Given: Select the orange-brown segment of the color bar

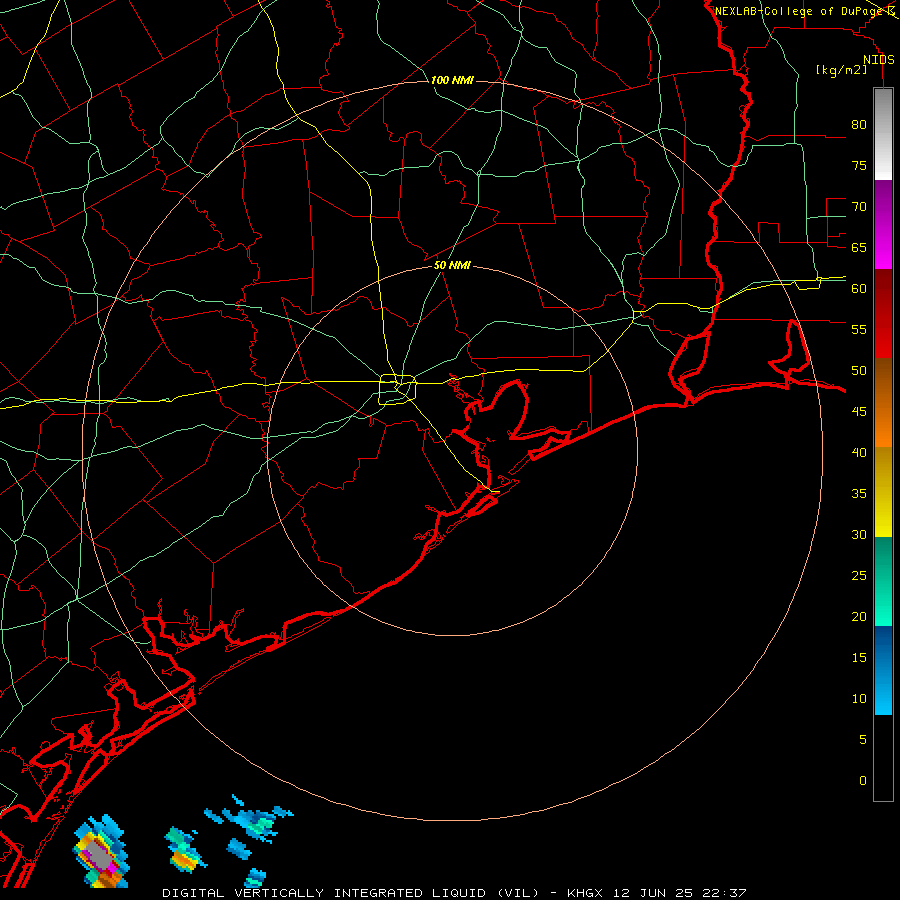Looking at the screenshot, I should (883, 402).
